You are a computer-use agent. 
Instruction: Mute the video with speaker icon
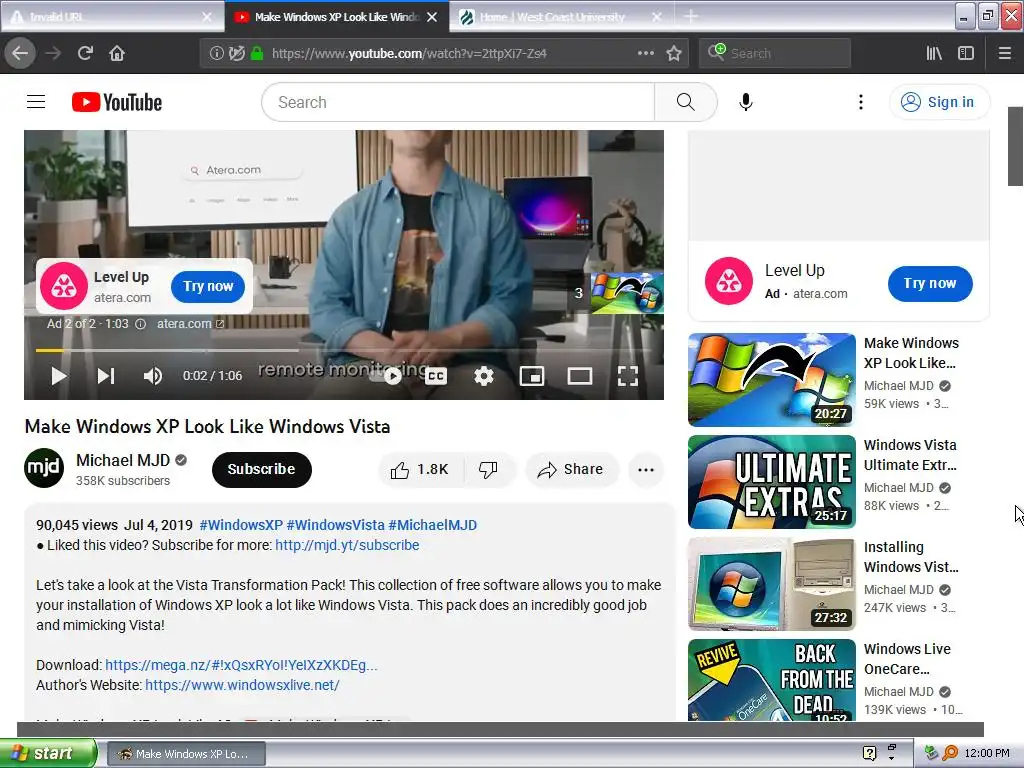tap(153, 376)
